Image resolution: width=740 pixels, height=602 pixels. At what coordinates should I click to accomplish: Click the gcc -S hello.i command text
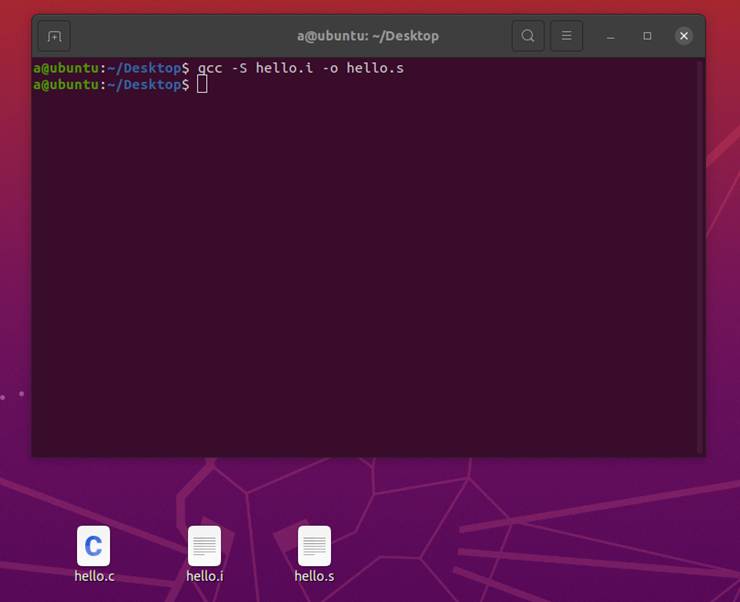pyautogui.click(x=255, y=68)
